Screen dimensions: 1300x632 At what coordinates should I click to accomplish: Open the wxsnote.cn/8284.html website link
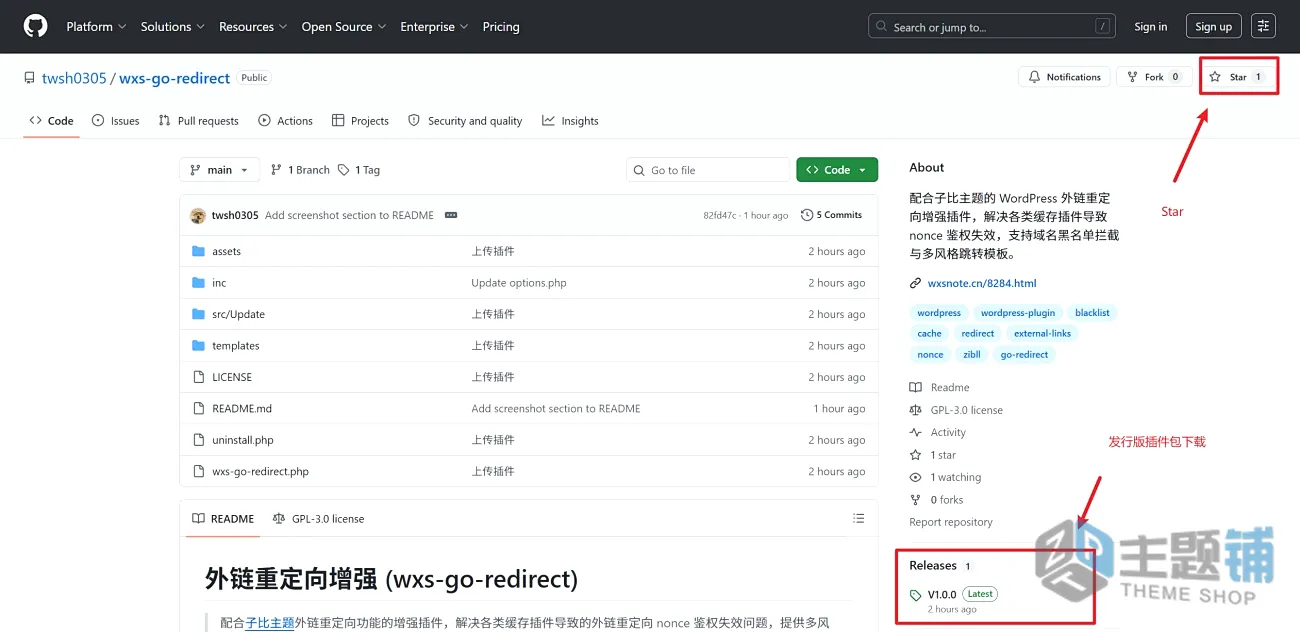tap(982, 284)
